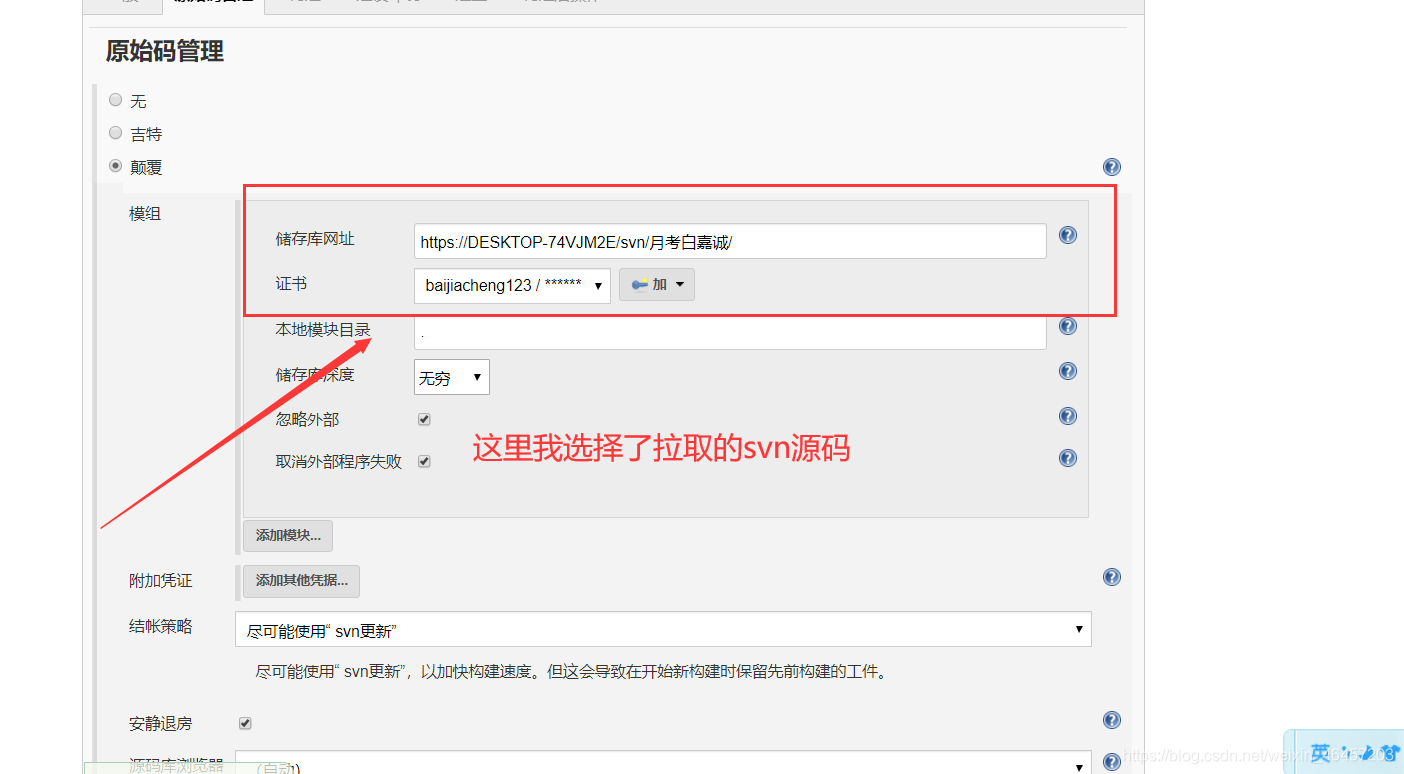Screen dimensions: 1404x774
Task: Open help icon for 储存库网址 field
Action: tap(1068, 235)
